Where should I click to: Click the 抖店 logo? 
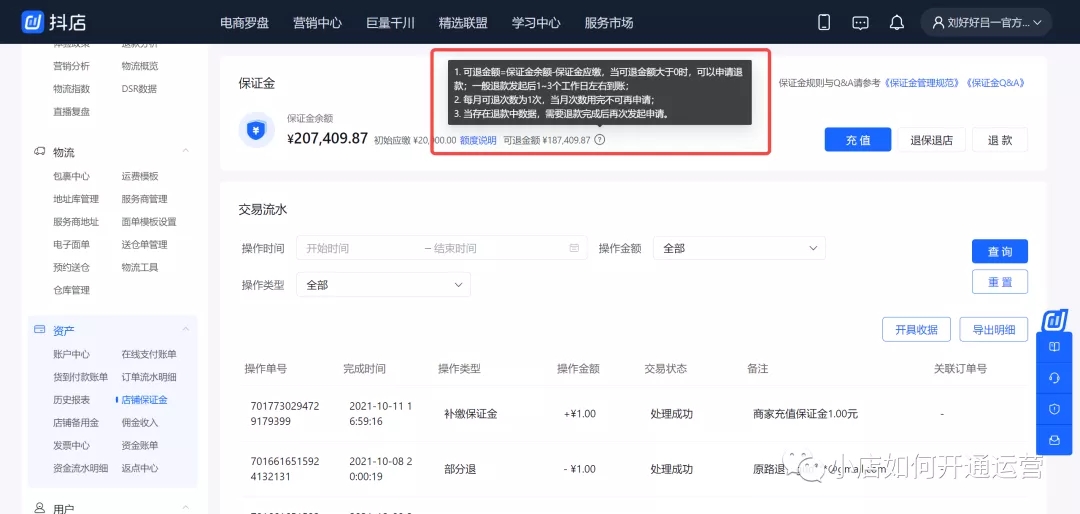(x=54, y=22)
